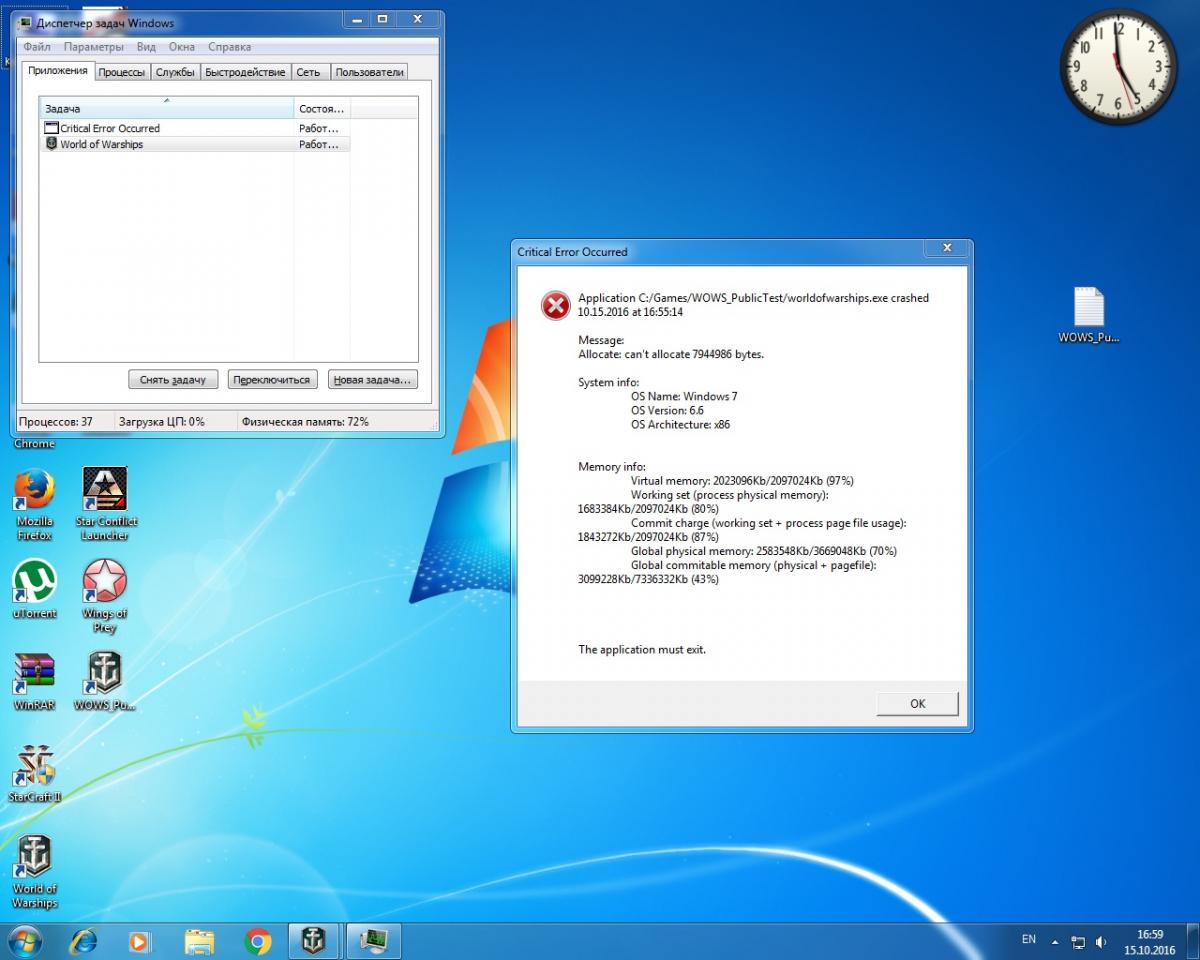
Task: Click the red error icon in the dialog
Action: (555, 305)
